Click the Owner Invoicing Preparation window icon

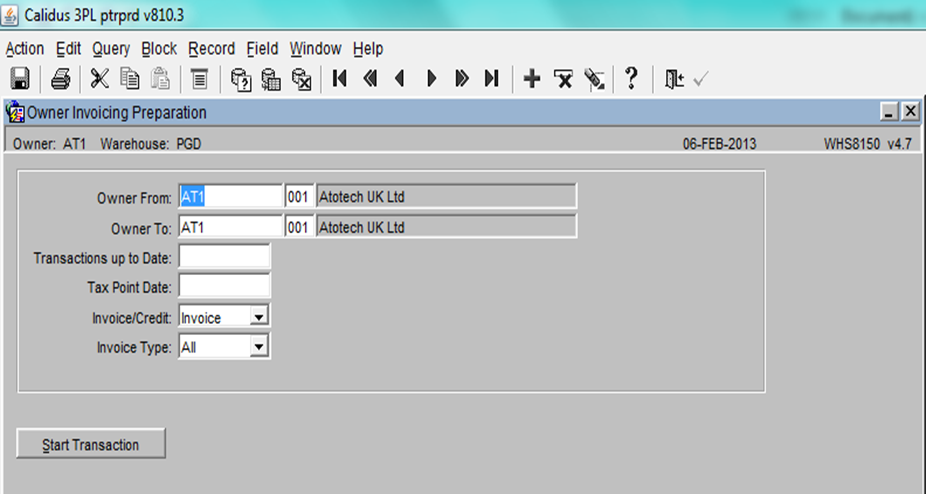pyautogui.click(x=15, y=112)
